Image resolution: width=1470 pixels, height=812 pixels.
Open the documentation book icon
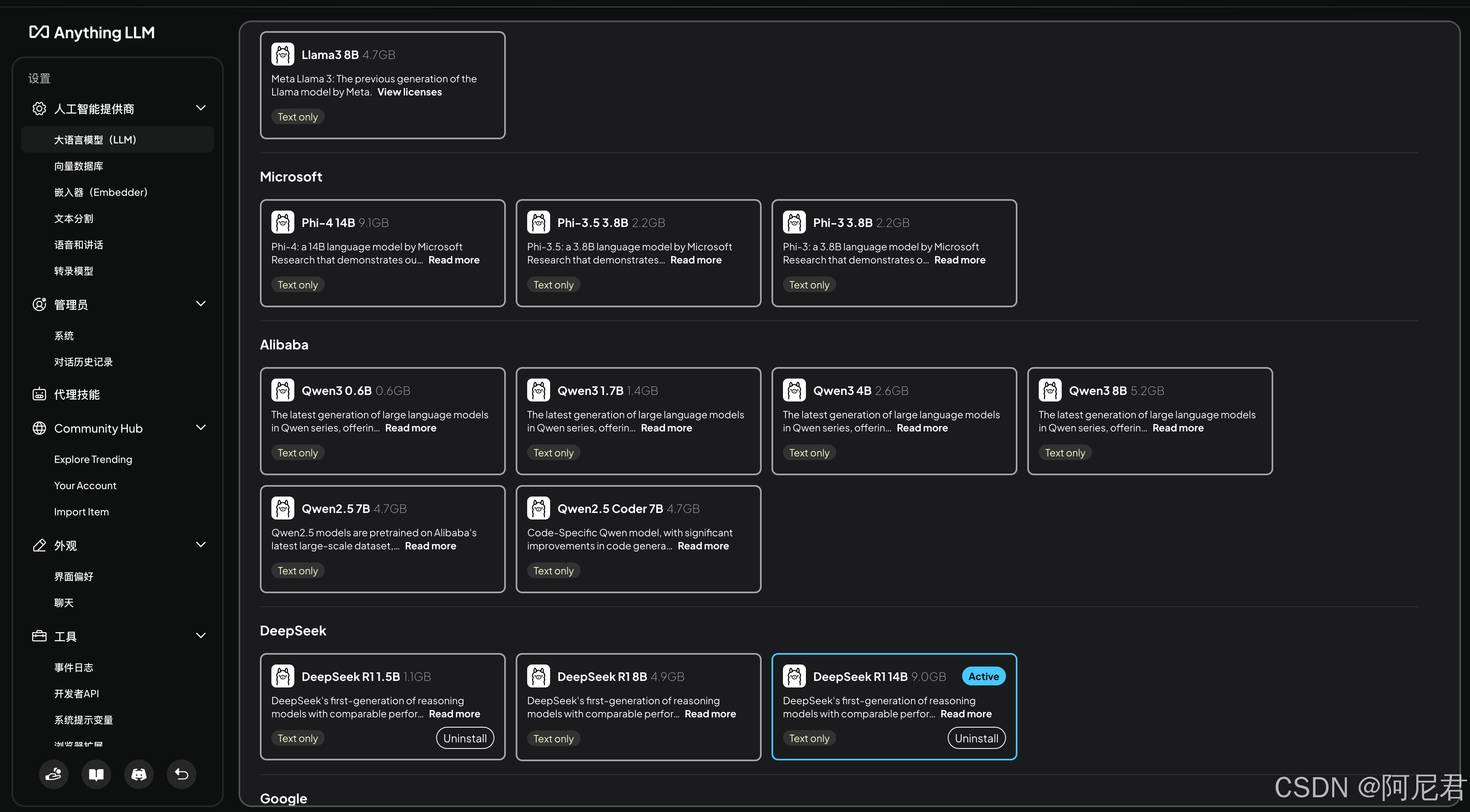(96, 774)
